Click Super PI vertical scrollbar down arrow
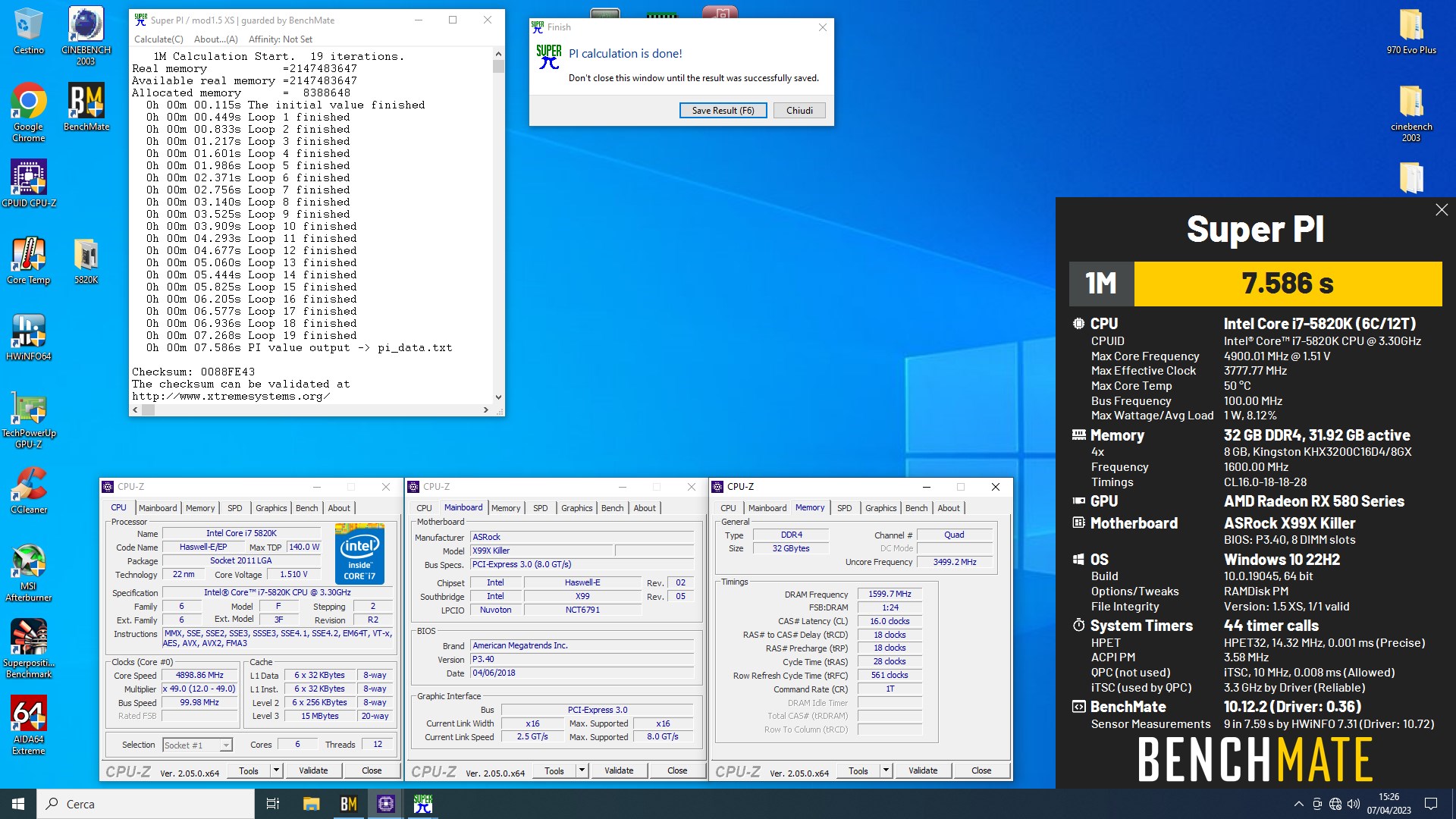Viewport: 1456px width, 819px height. coord(498,397)
